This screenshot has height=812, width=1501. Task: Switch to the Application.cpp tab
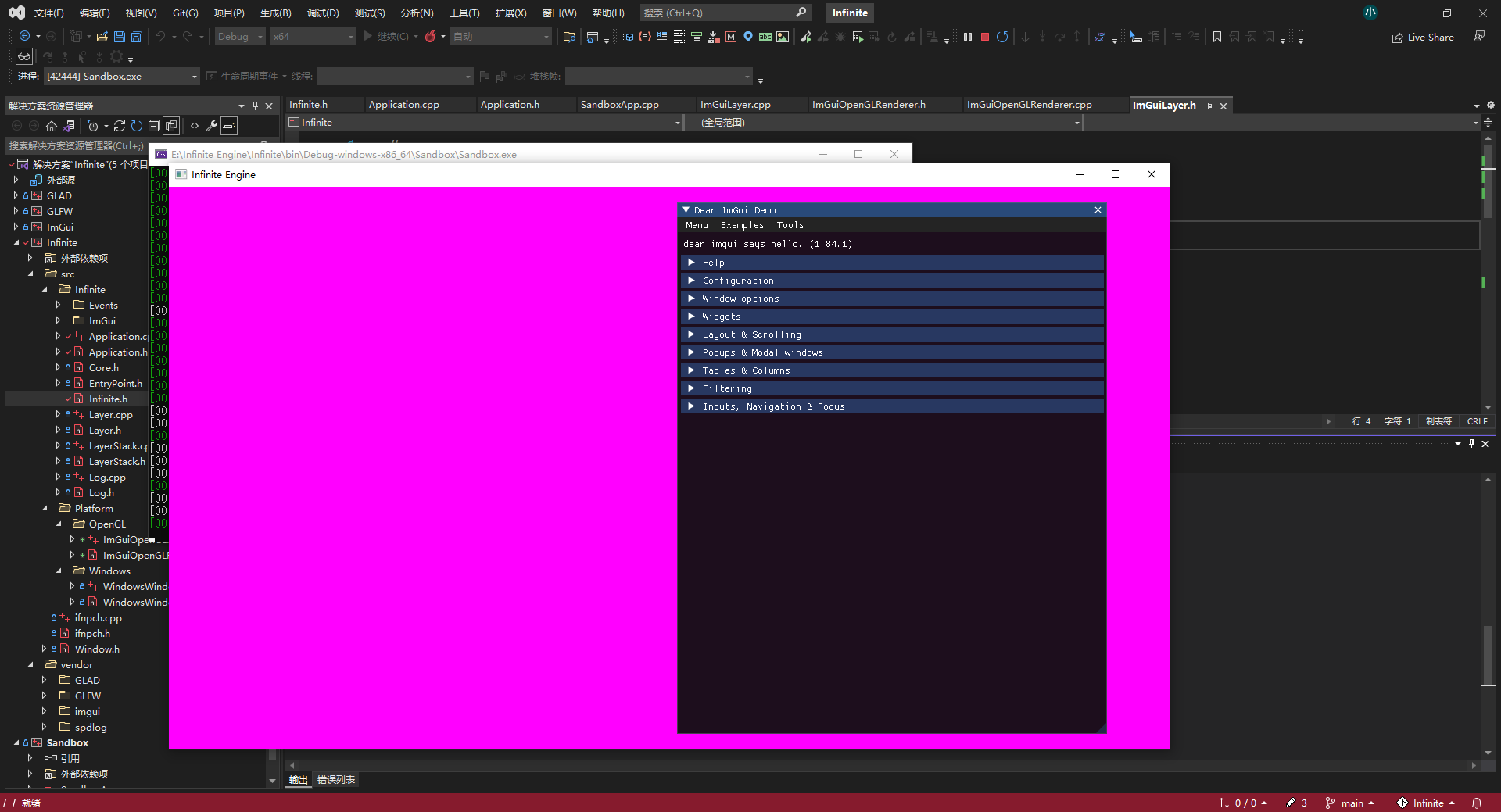point(404,104)
